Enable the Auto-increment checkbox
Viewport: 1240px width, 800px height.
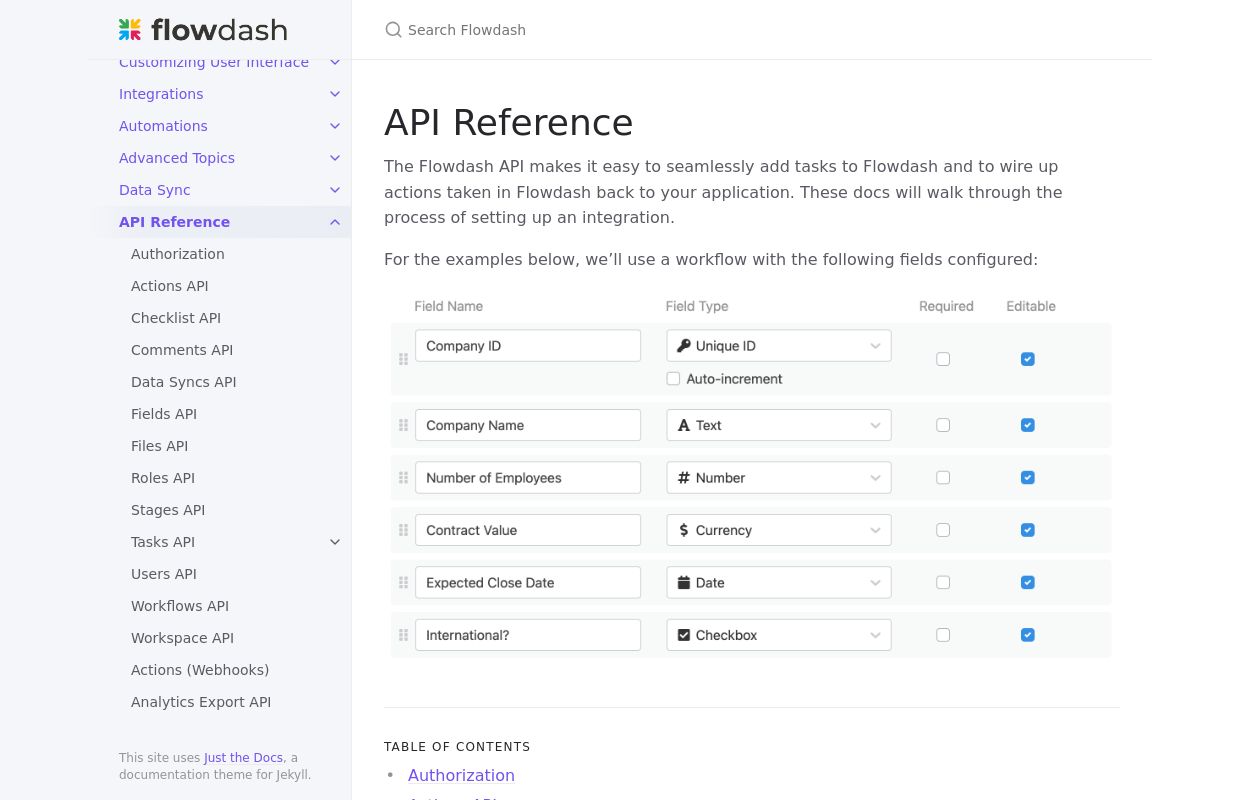tap(673, 379)
